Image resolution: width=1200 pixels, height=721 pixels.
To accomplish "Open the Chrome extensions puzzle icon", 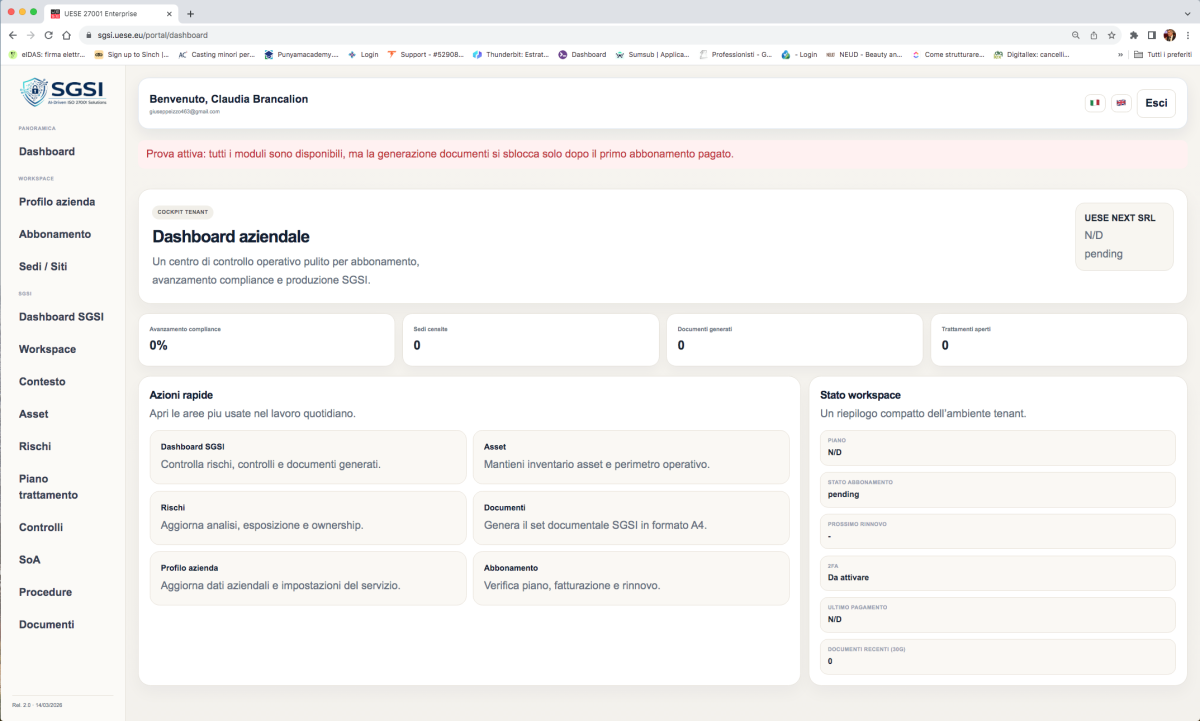I will [x=1133, y=34].
